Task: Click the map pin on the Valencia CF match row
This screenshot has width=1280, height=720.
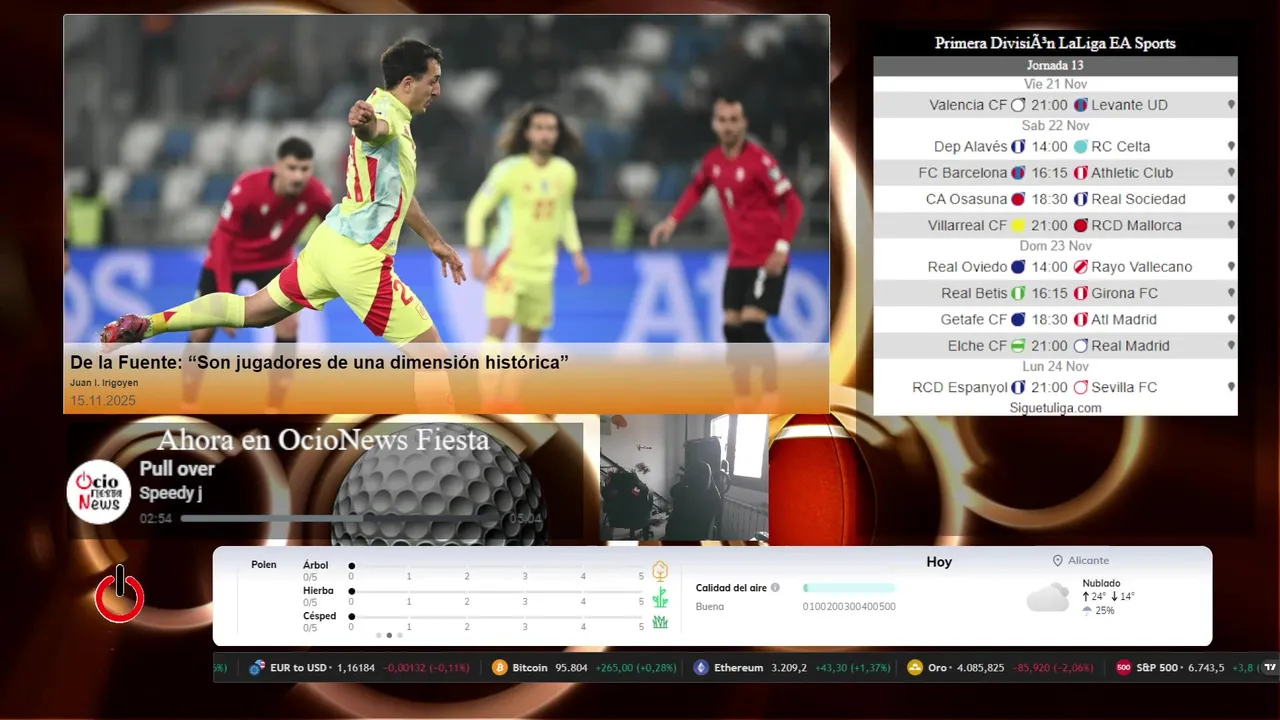Action: click(1231, 105)
